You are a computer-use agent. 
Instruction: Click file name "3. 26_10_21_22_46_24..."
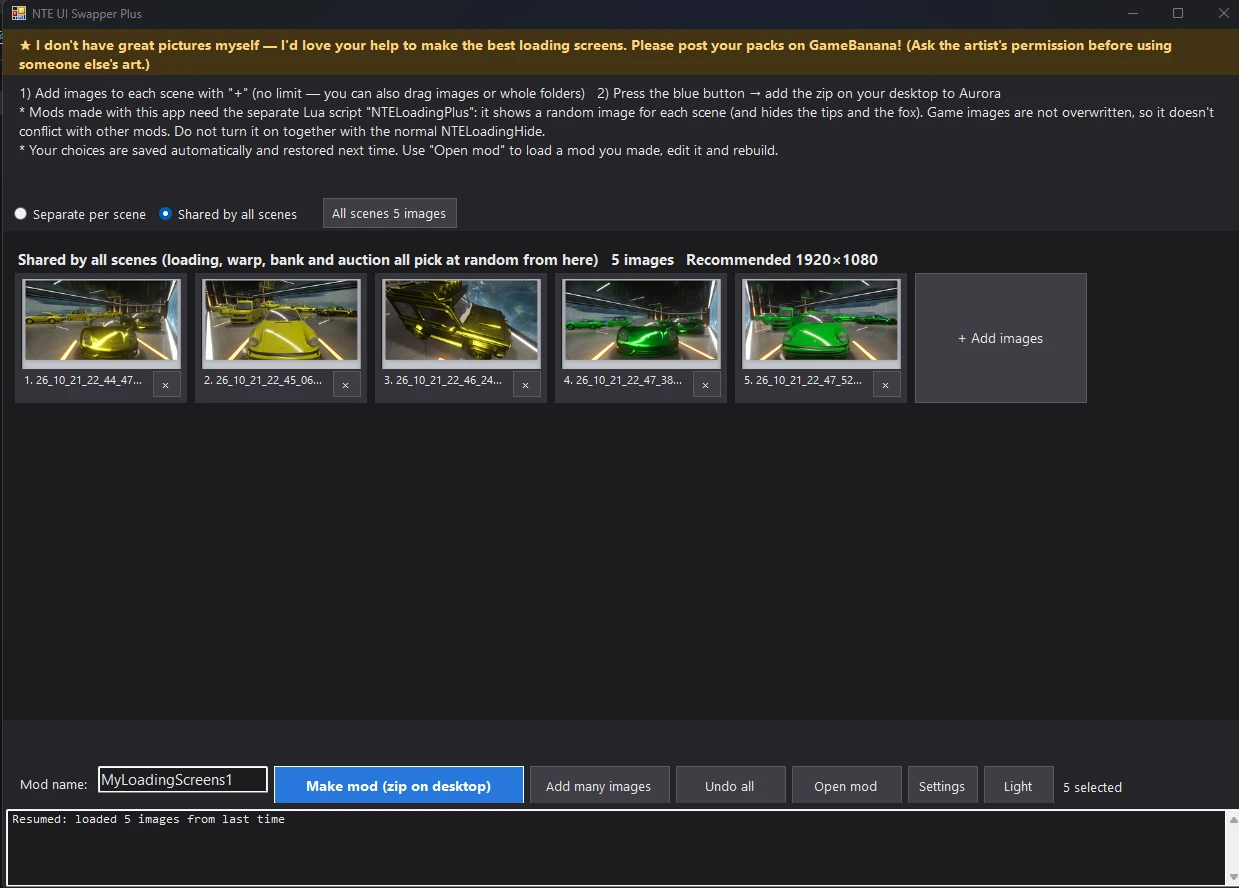tap(443, 381)
